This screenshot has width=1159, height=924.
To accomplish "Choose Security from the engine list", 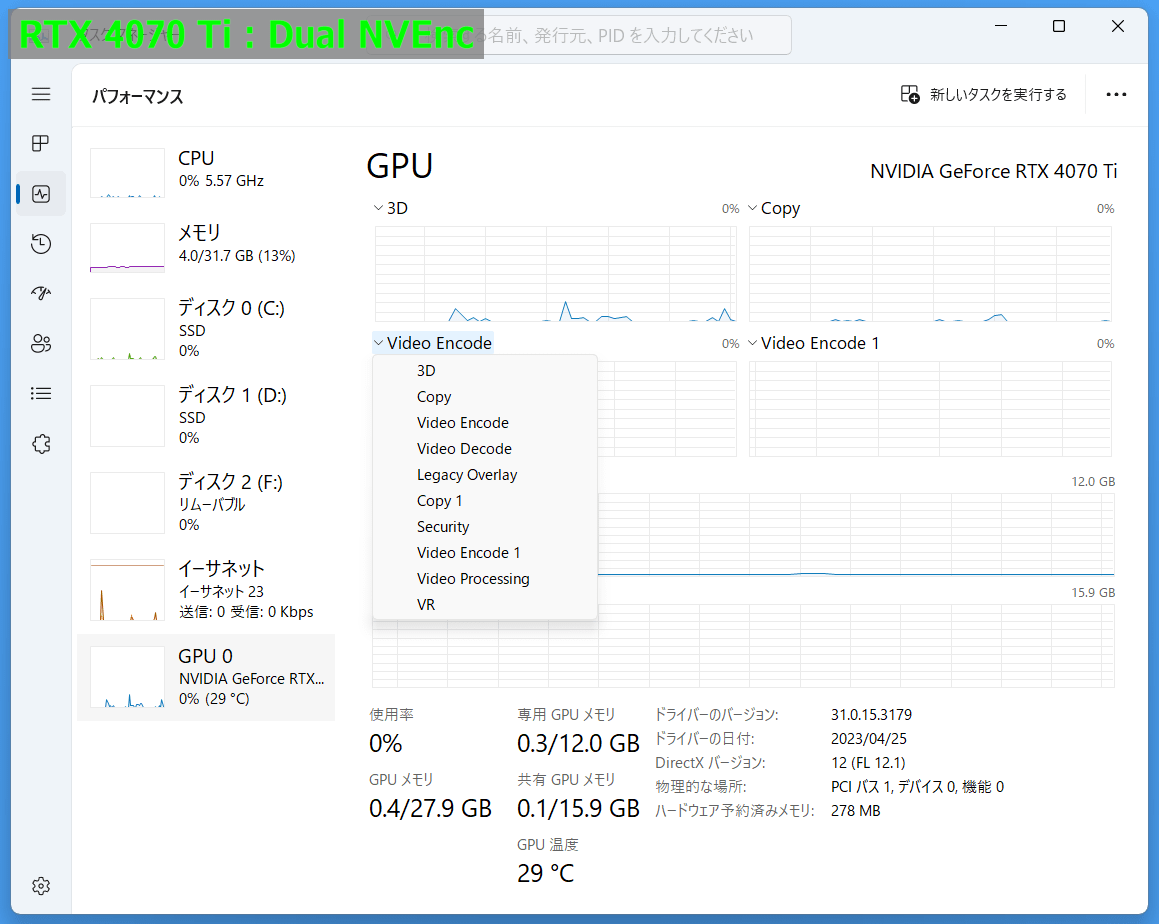I will [x=485, y=527].
